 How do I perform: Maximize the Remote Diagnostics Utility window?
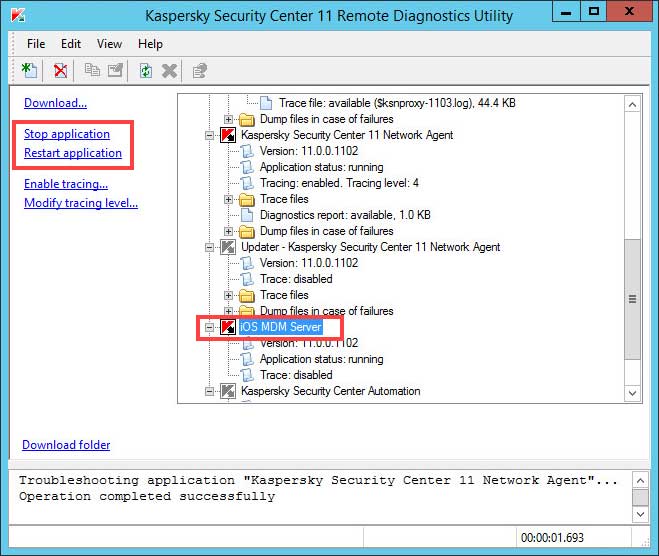[x=593, y=12]
